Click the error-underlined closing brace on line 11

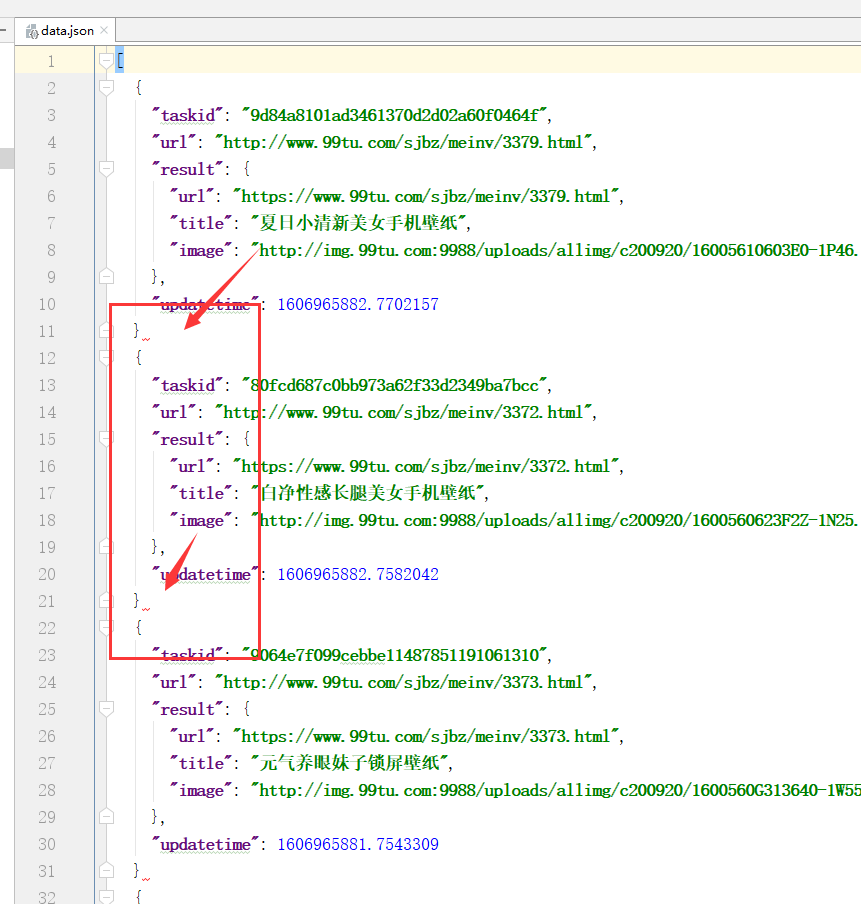tap(137, 330)
